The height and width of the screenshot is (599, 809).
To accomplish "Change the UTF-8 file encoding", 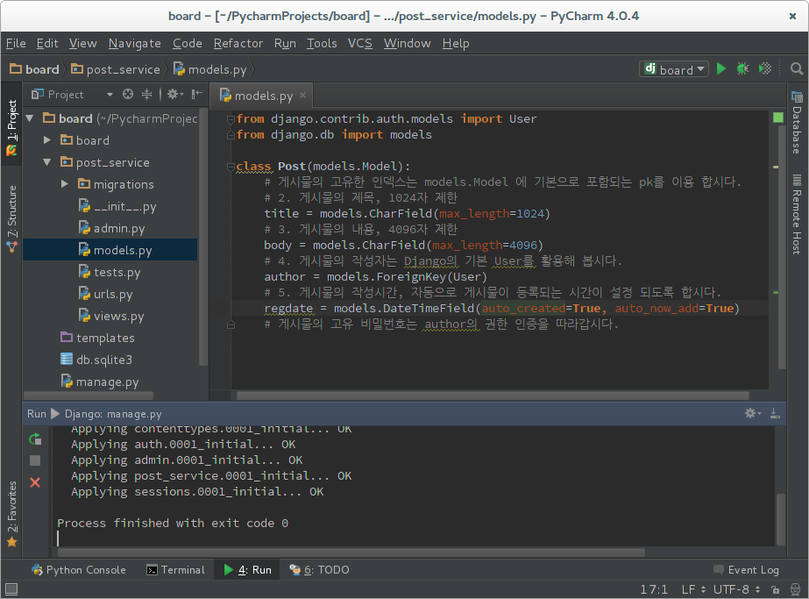I will click(x=736, y=589).
